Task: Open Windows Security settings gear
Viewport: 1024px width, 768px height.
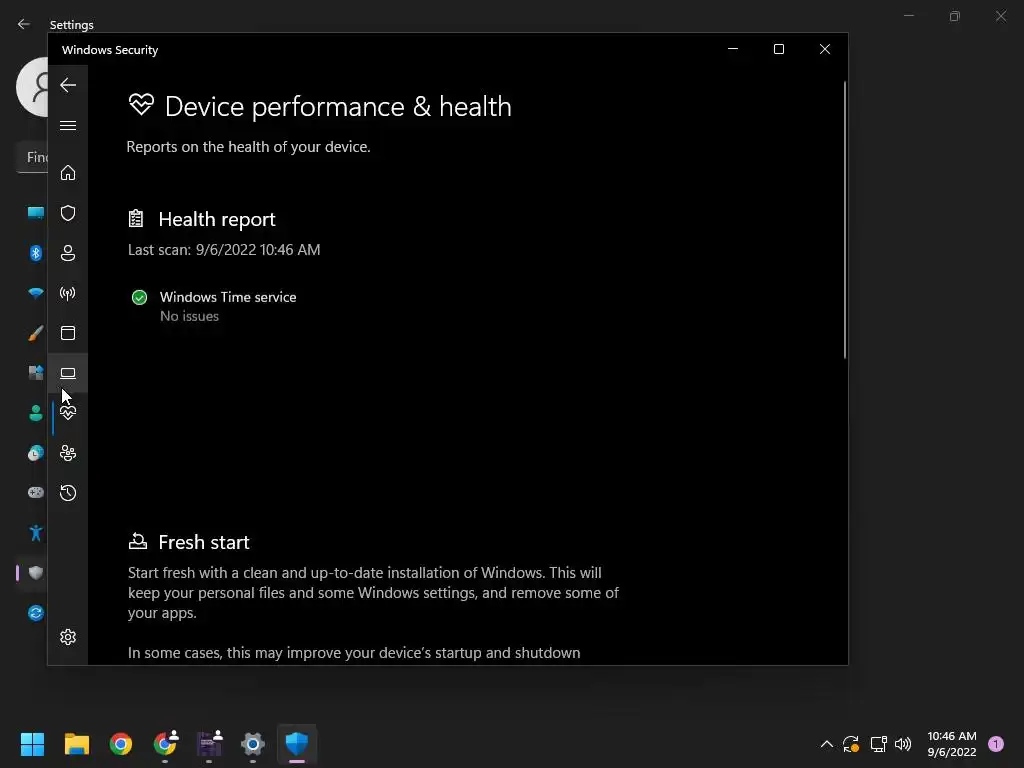Action: coord(68,637)
